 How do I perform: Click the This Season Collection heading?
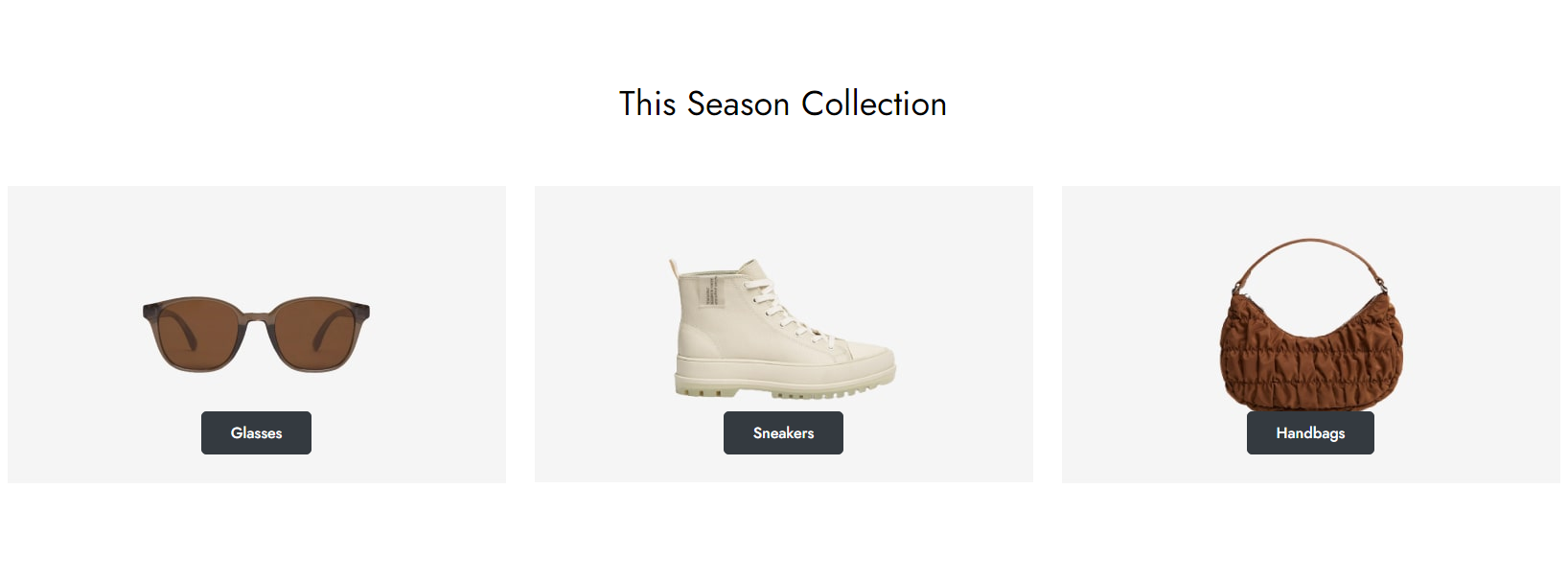pos(783,104)
